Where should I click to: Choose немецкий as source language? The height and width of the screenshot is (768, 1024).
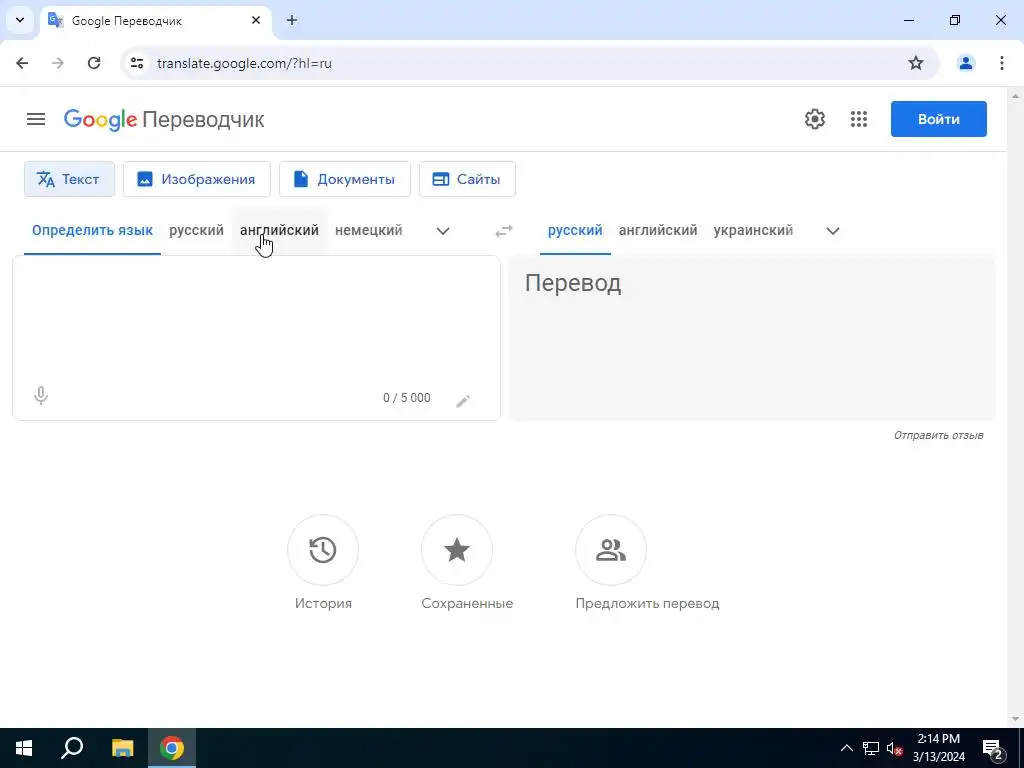coord(369,231)
